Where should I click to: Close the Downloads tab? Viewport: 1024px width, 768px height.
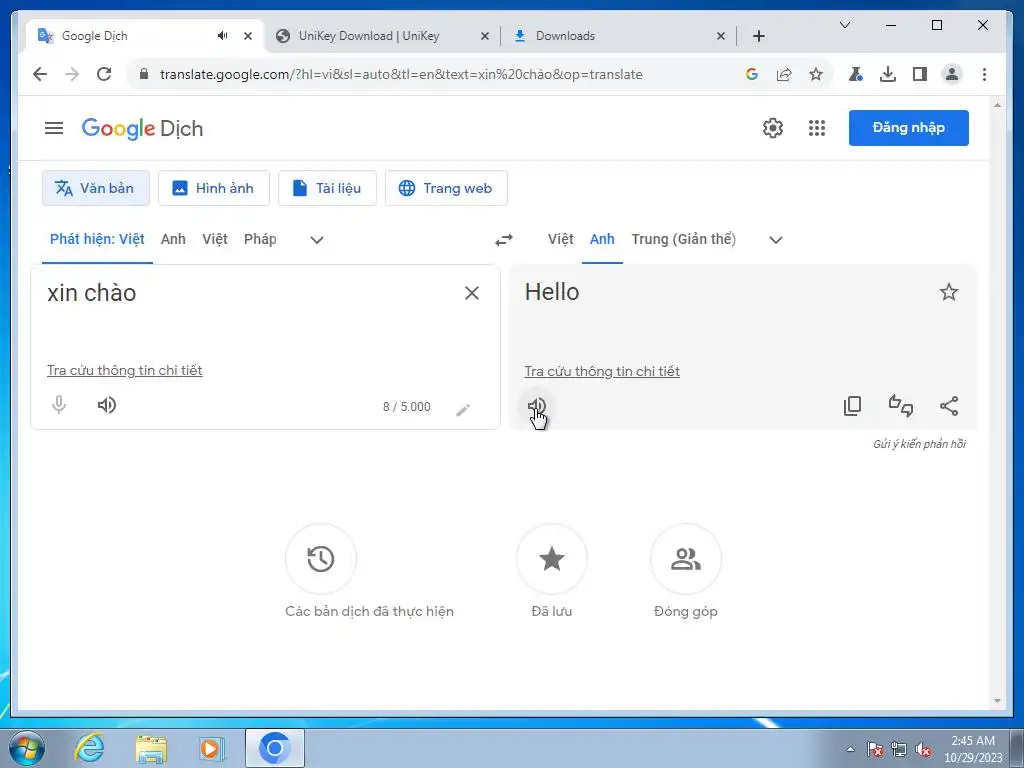721,36
